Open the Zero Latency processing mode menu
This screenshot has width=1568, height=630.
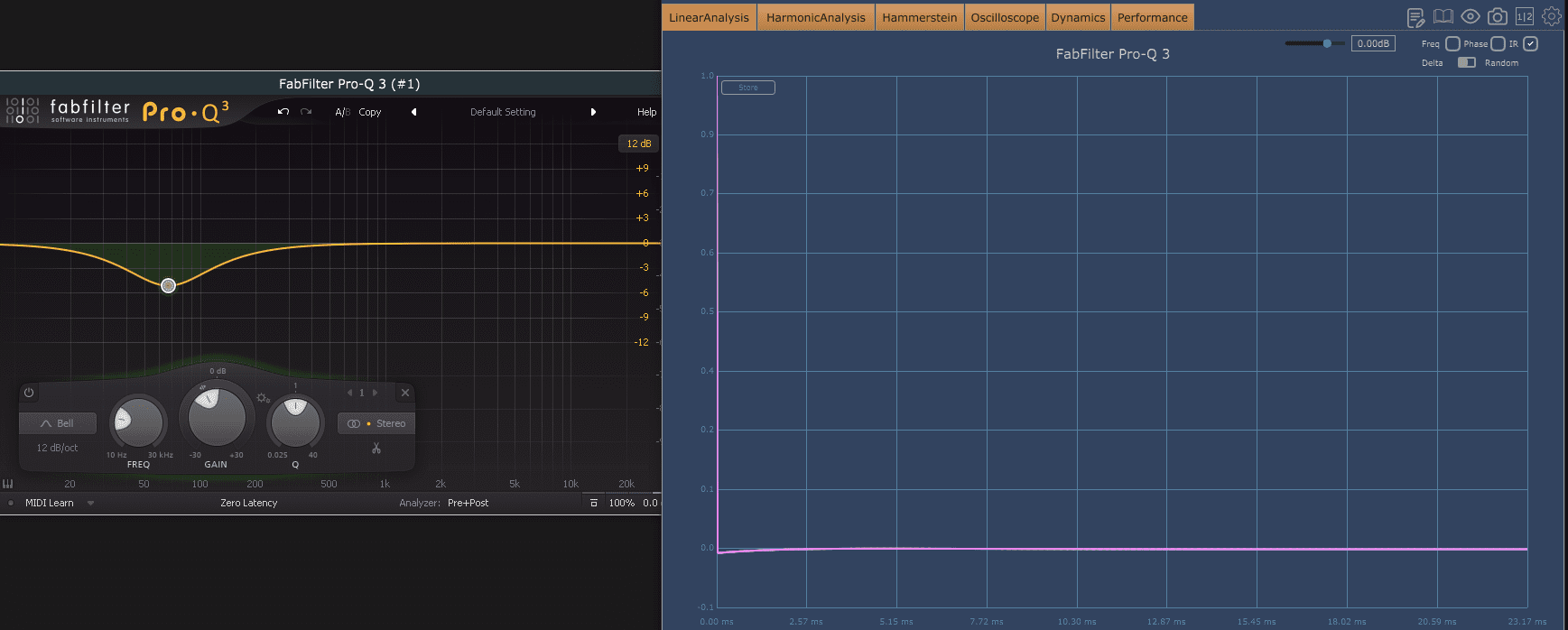tap(248, 503)
